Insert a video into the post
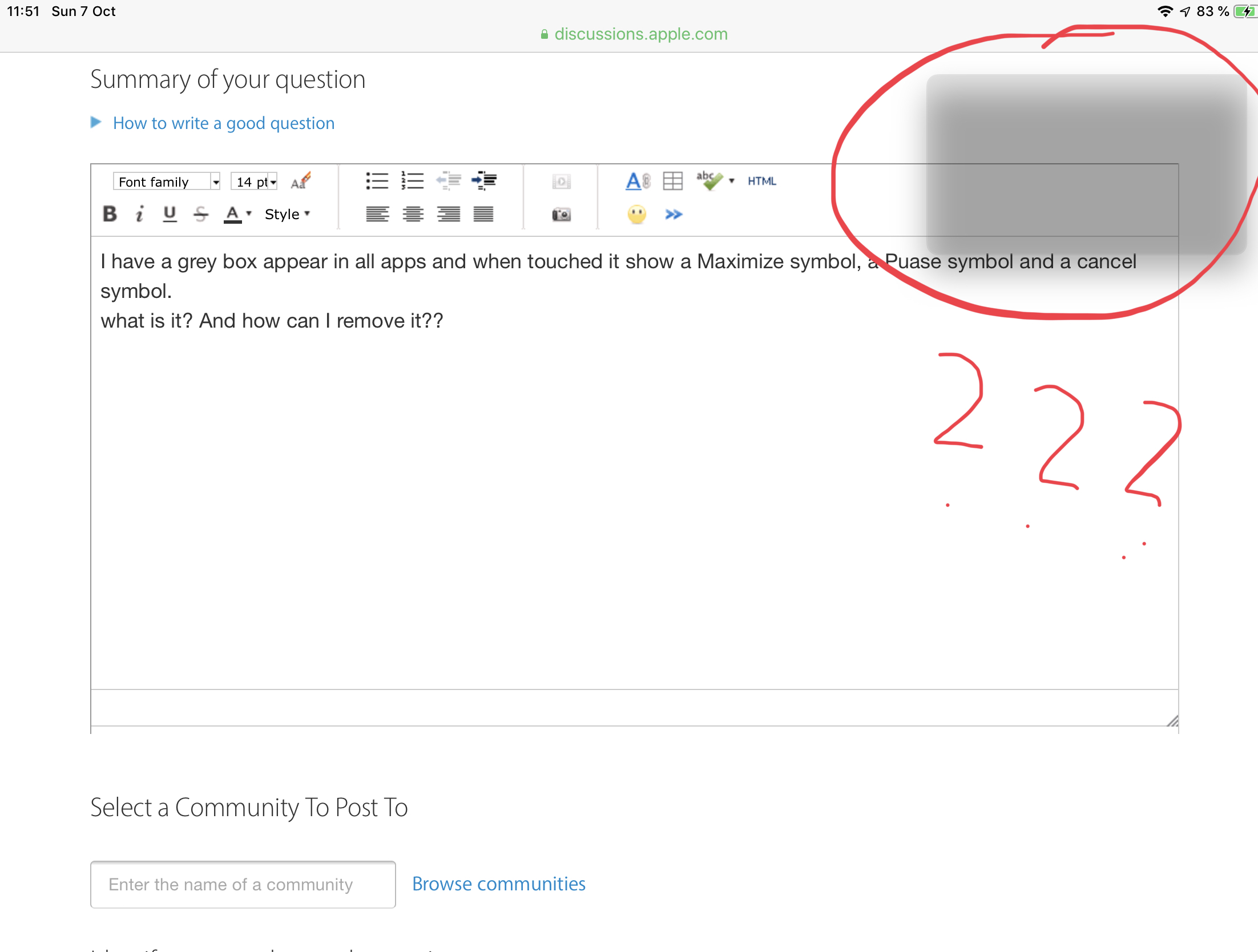1258x952 pixels. pyautogui.click(x=561, y=181)
